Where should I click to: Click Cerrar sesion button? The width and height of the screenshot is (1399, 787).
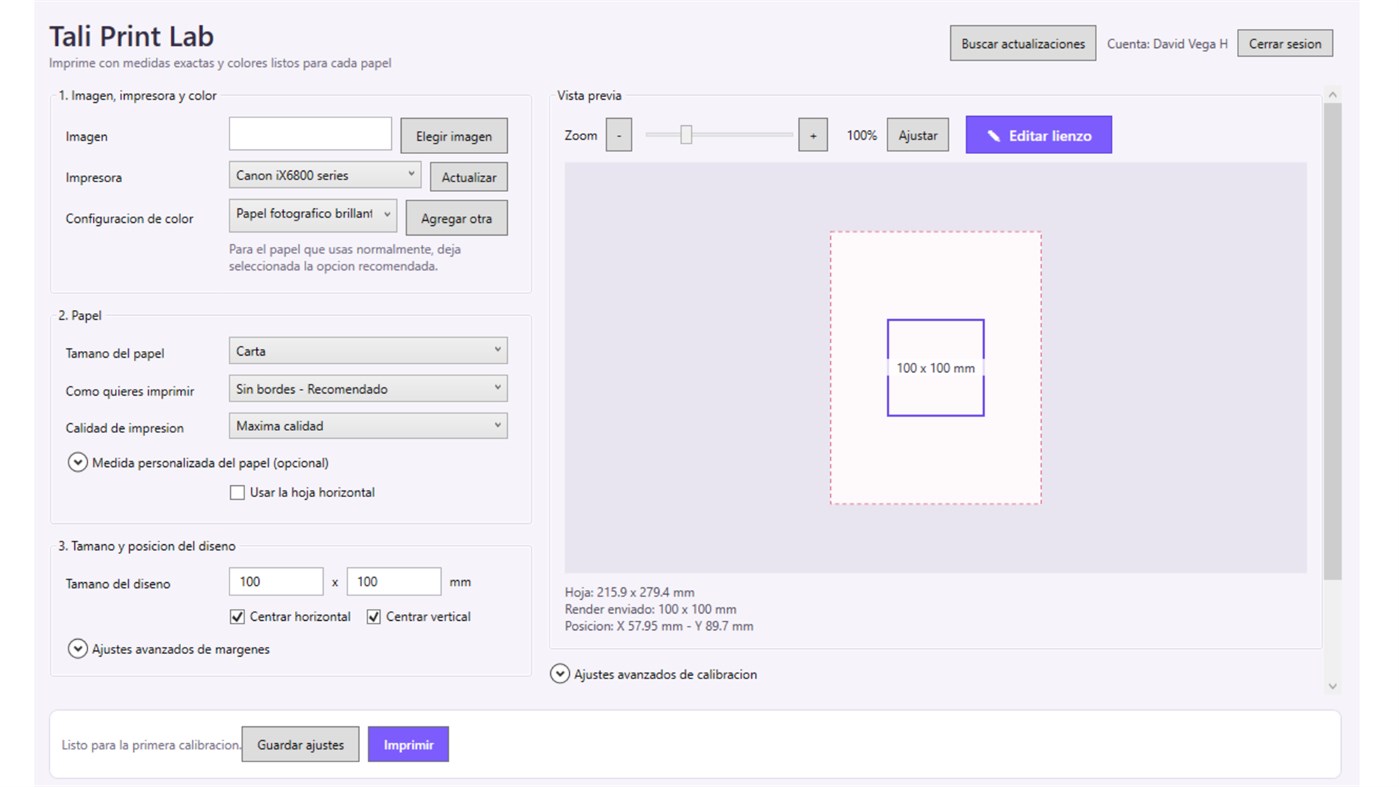1285,44
